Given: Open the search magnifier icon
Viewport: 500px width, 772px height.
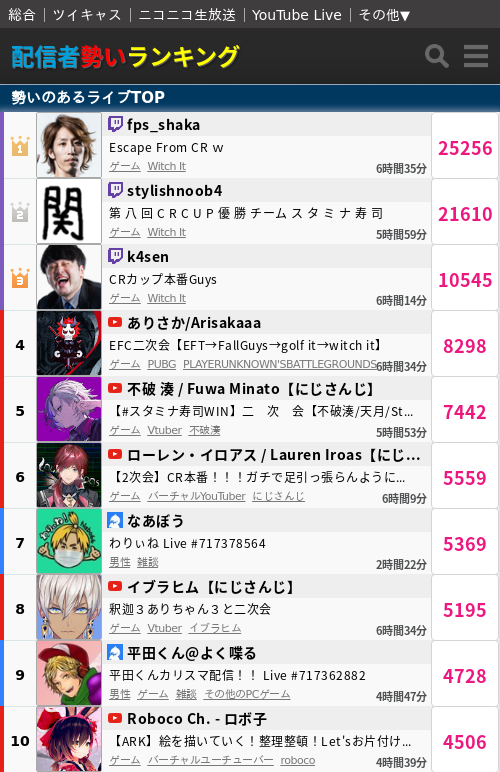Looking at the screenshot, I should (437, 56).
